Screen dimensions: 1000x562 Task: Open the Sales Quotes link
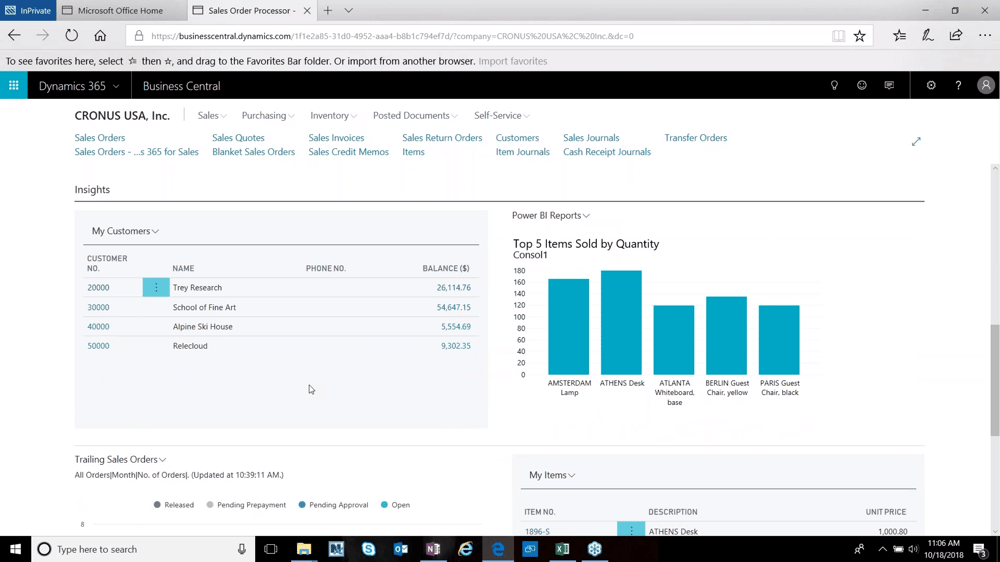pos(238,138)
